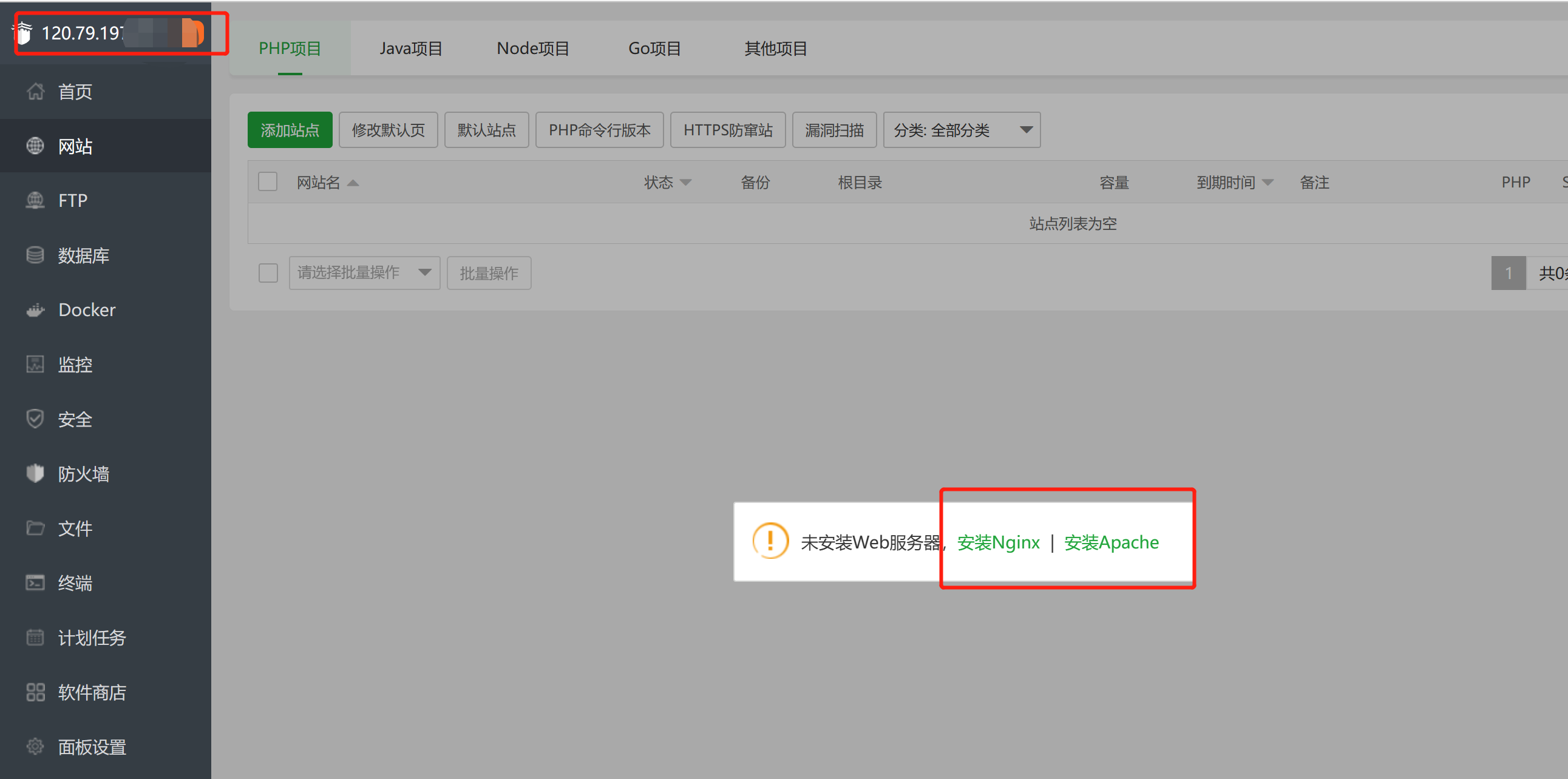Click the 根目录 column header
This screenshot has width=1568, height=779.
[x=860, y=183]
